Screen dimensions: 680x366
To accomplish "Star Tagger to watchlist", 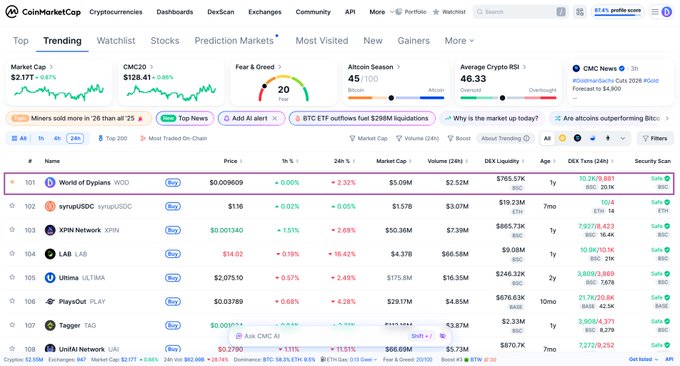I will (12, 325).
